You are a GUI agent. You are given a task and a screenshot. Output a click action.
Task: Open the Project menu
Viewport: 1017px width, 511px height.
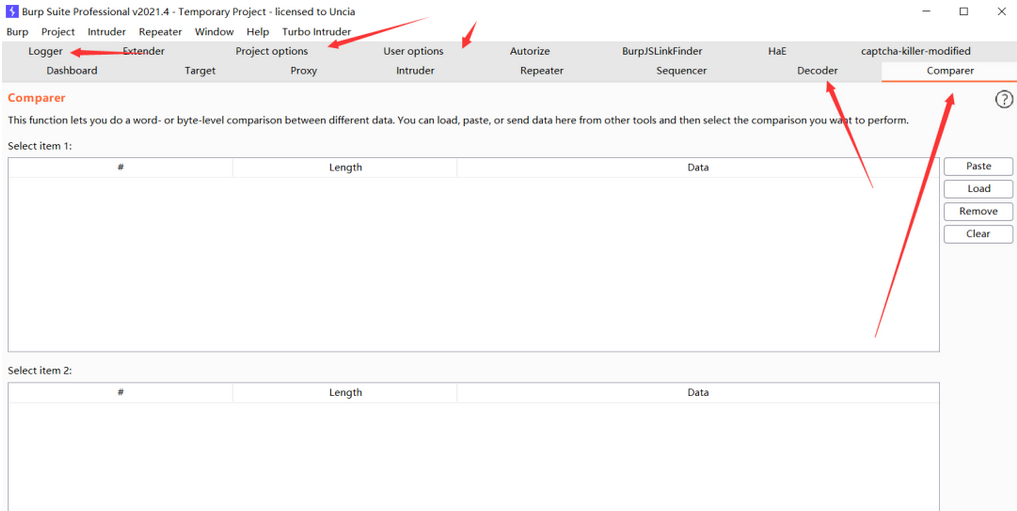coord(58,31)
